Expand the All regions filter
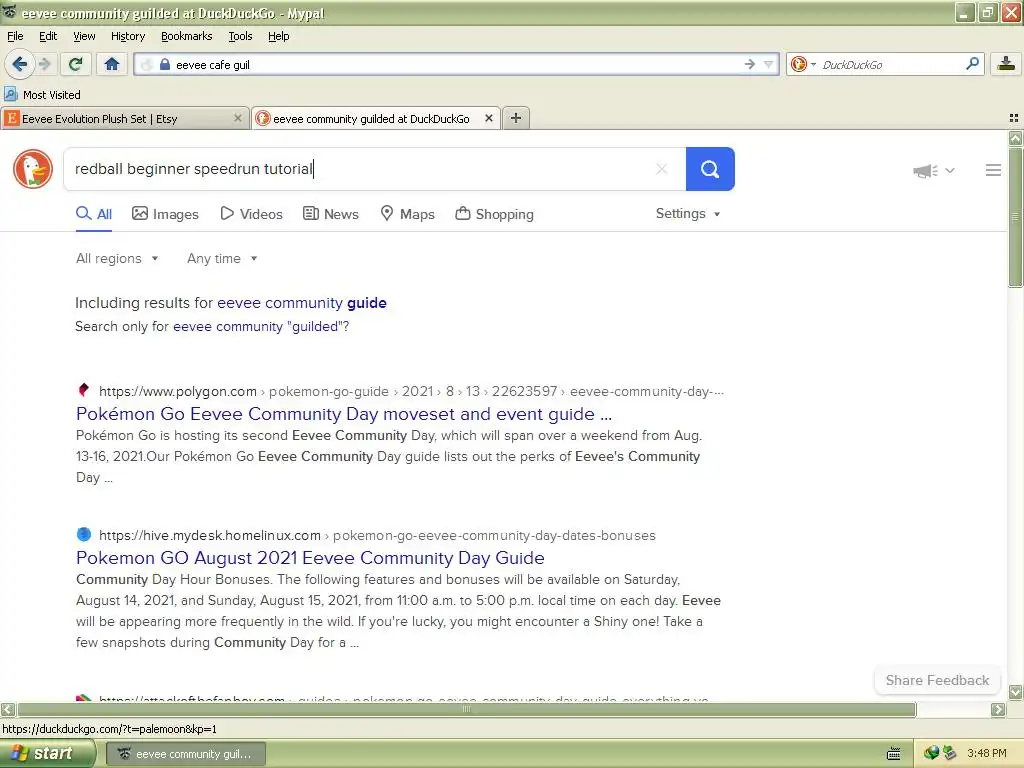Image resolution: width=1024 pixels, height=768 pixels. (x=117, y=259)
